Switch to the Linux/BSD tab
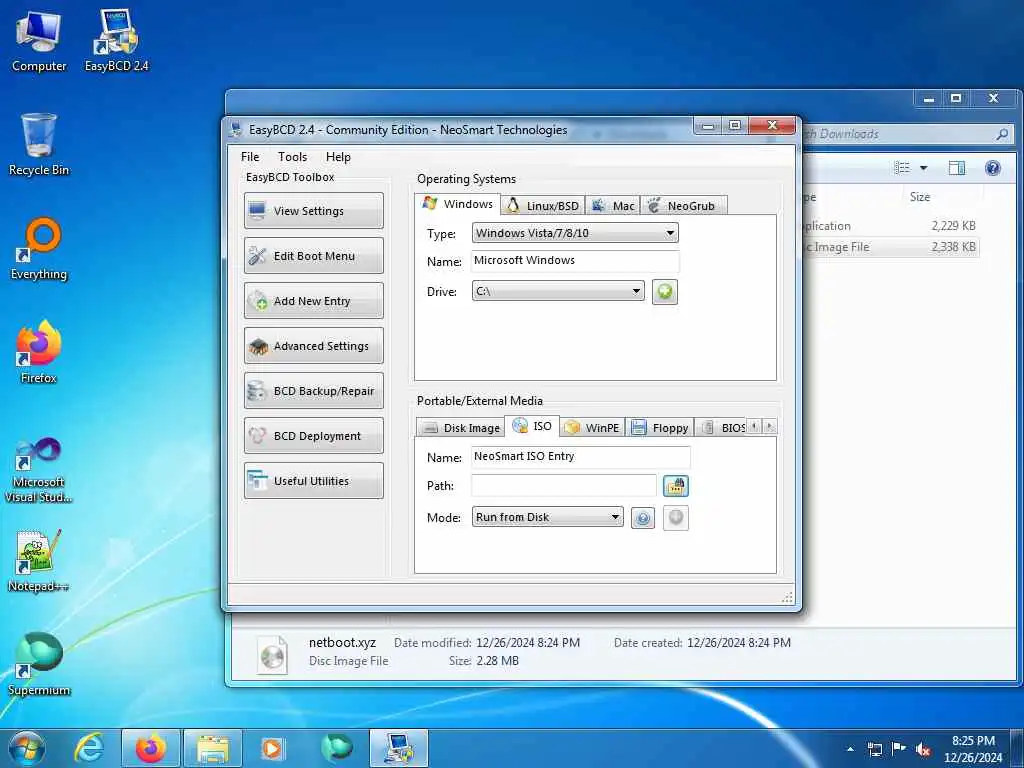Viewport: 1024px width, 768px height. (543, 206)
